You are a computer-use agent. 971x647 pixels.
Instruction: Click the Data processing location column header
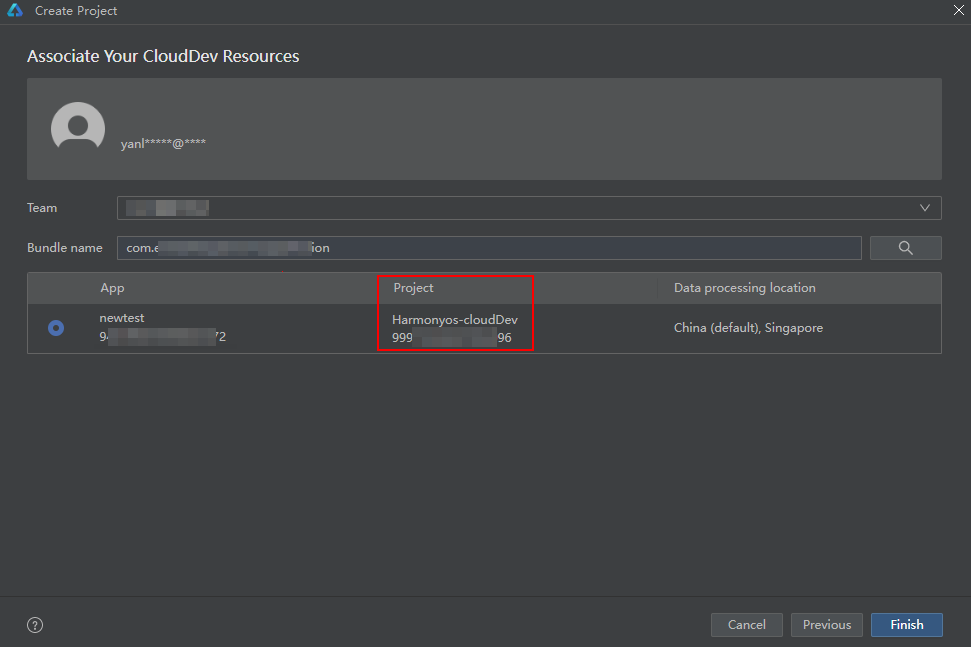(x=744, y=288)
